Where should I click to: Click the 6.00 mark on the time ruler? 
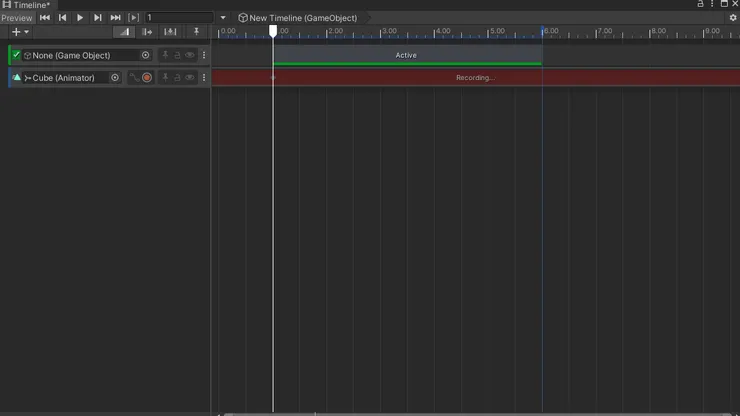click(551, 31)
